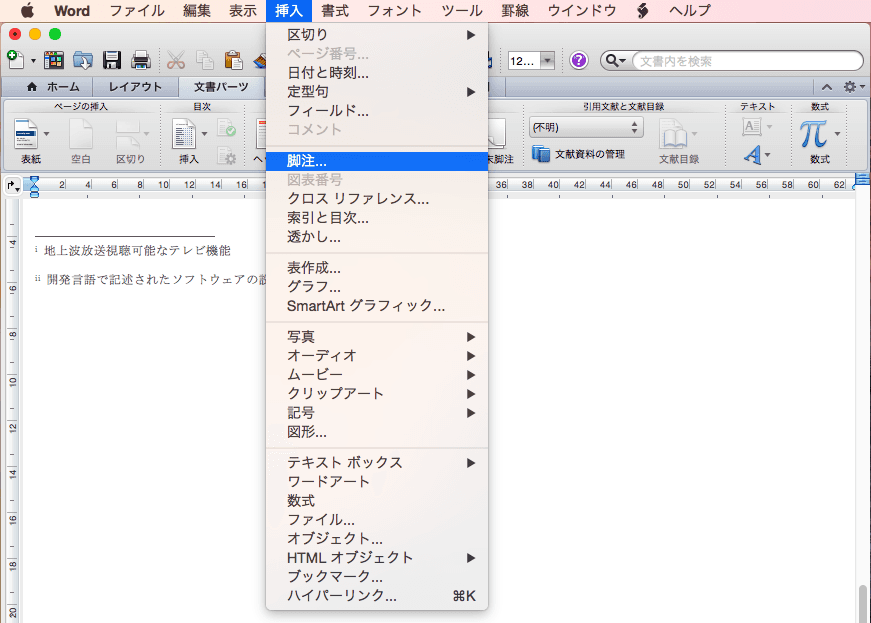Choose ワードアート menu item
871x623 pixels.
coord(377,481)
